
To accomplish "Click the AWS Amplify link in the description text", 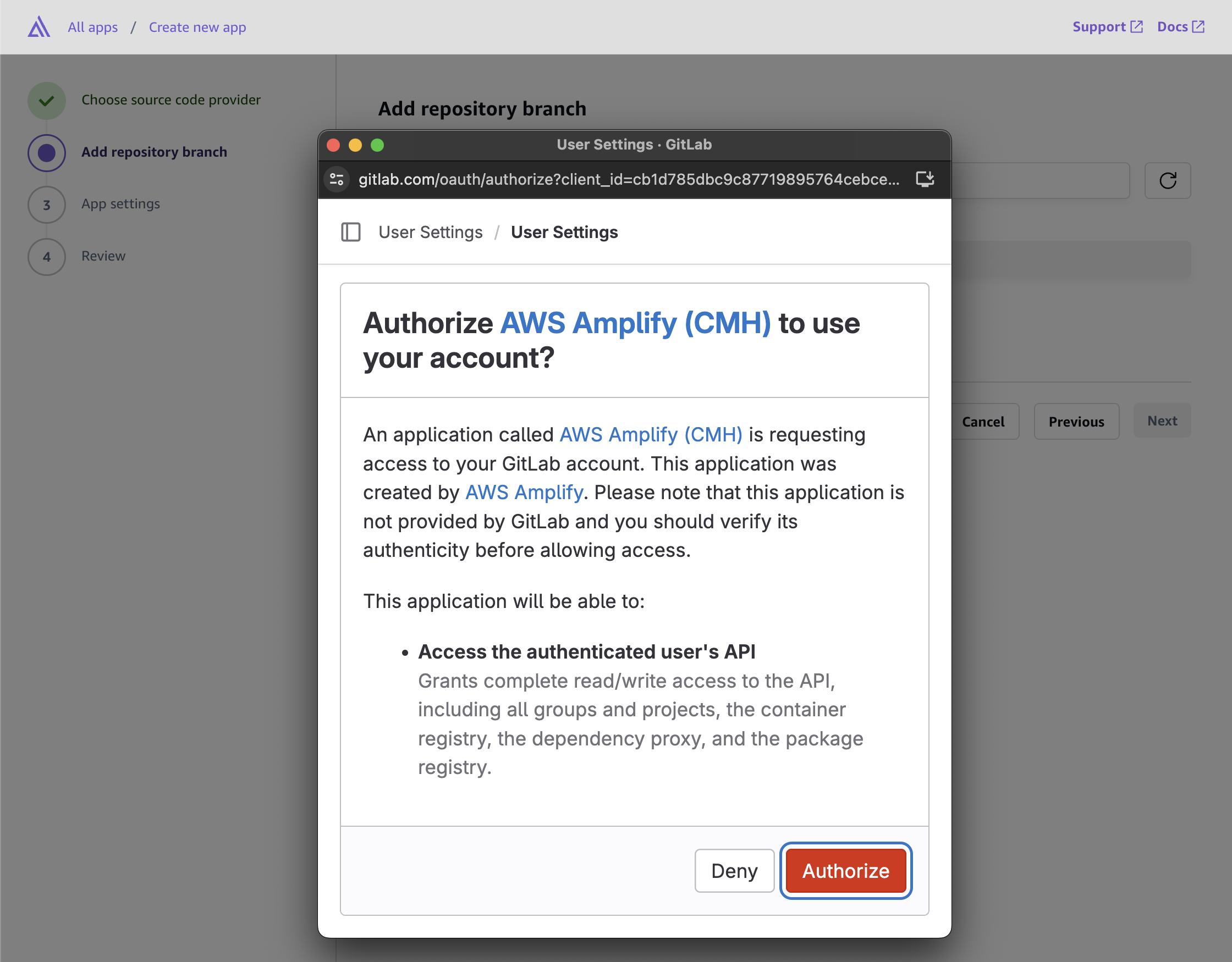I will click(524, 491).
